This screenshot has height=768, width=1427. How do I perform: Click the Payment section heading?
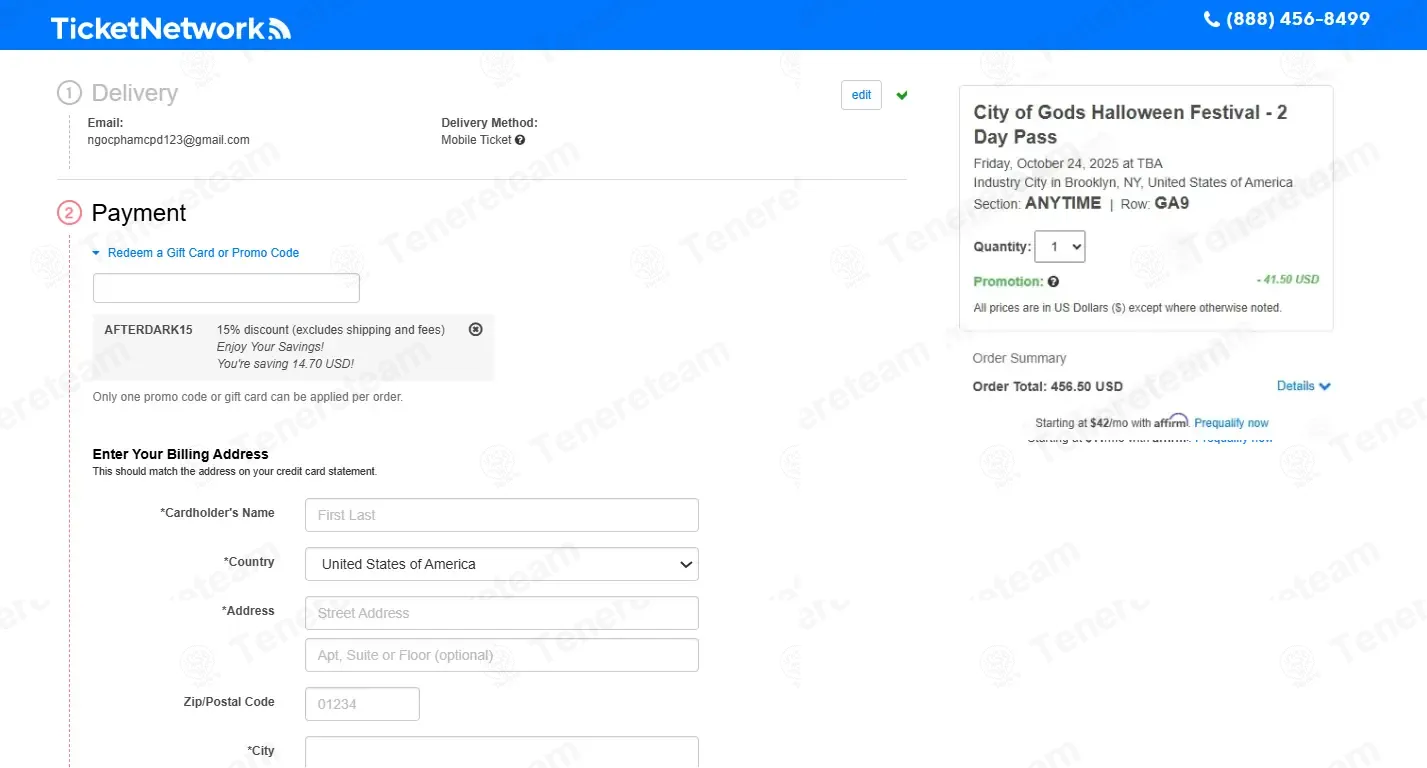point(139,213)
